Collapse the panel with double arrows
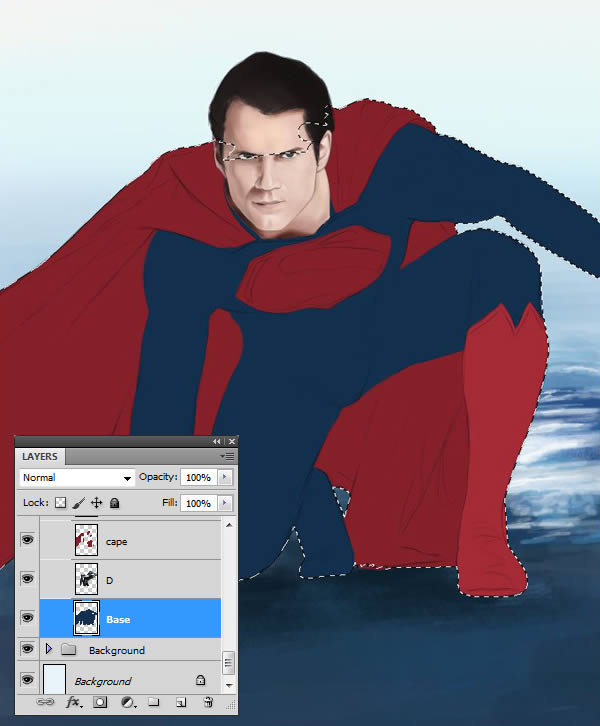The height and width of the screenshot is (726, 600). click(217, 441)
